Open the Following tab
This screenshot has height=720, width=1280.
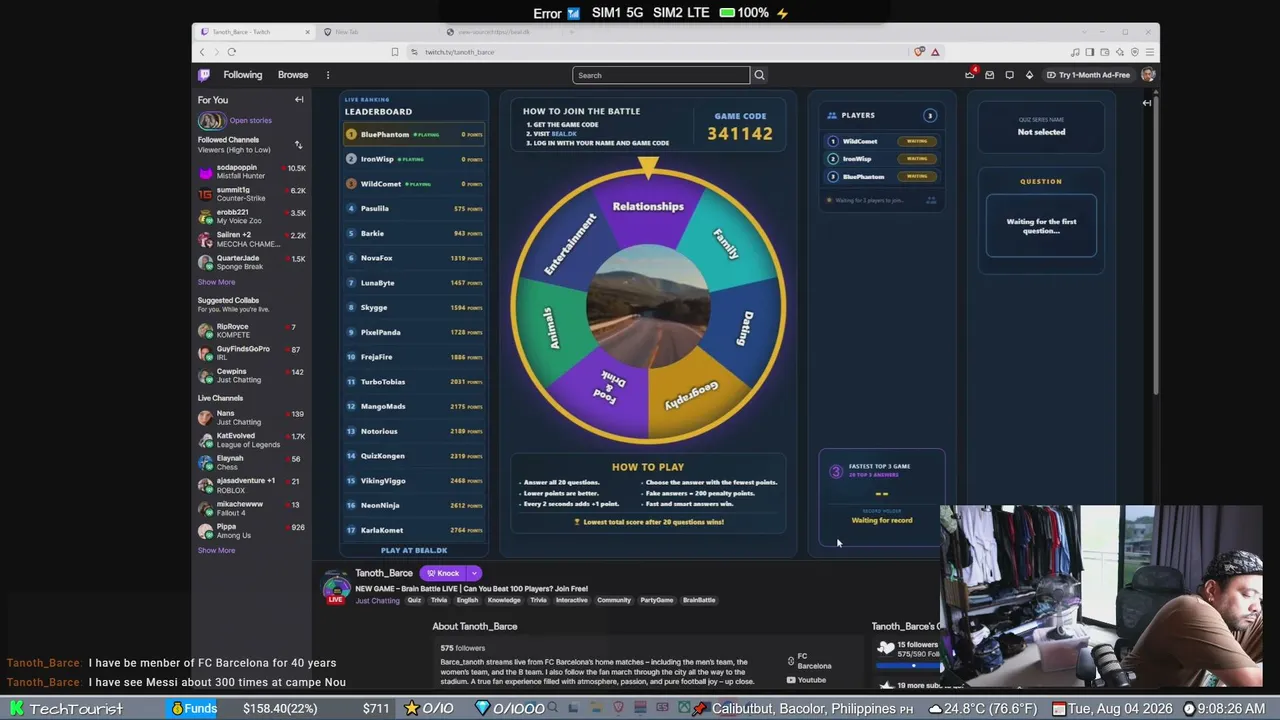243,75
